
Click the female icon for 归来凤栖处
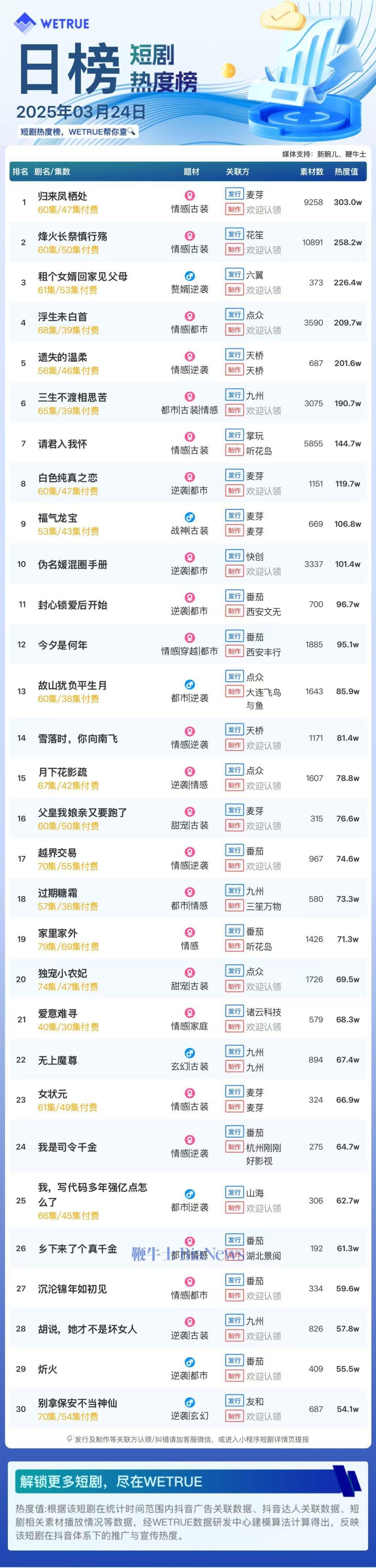click(190, 196)
